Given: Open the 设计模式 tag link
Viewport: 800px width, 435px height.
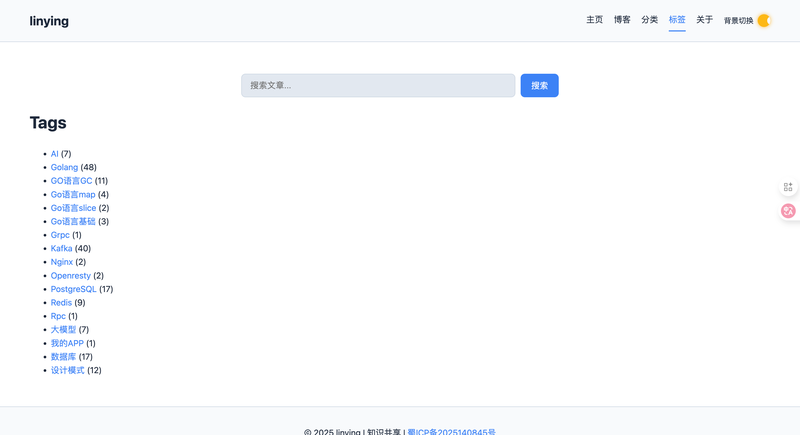Looking at the screenshot, I should (67, 370).
